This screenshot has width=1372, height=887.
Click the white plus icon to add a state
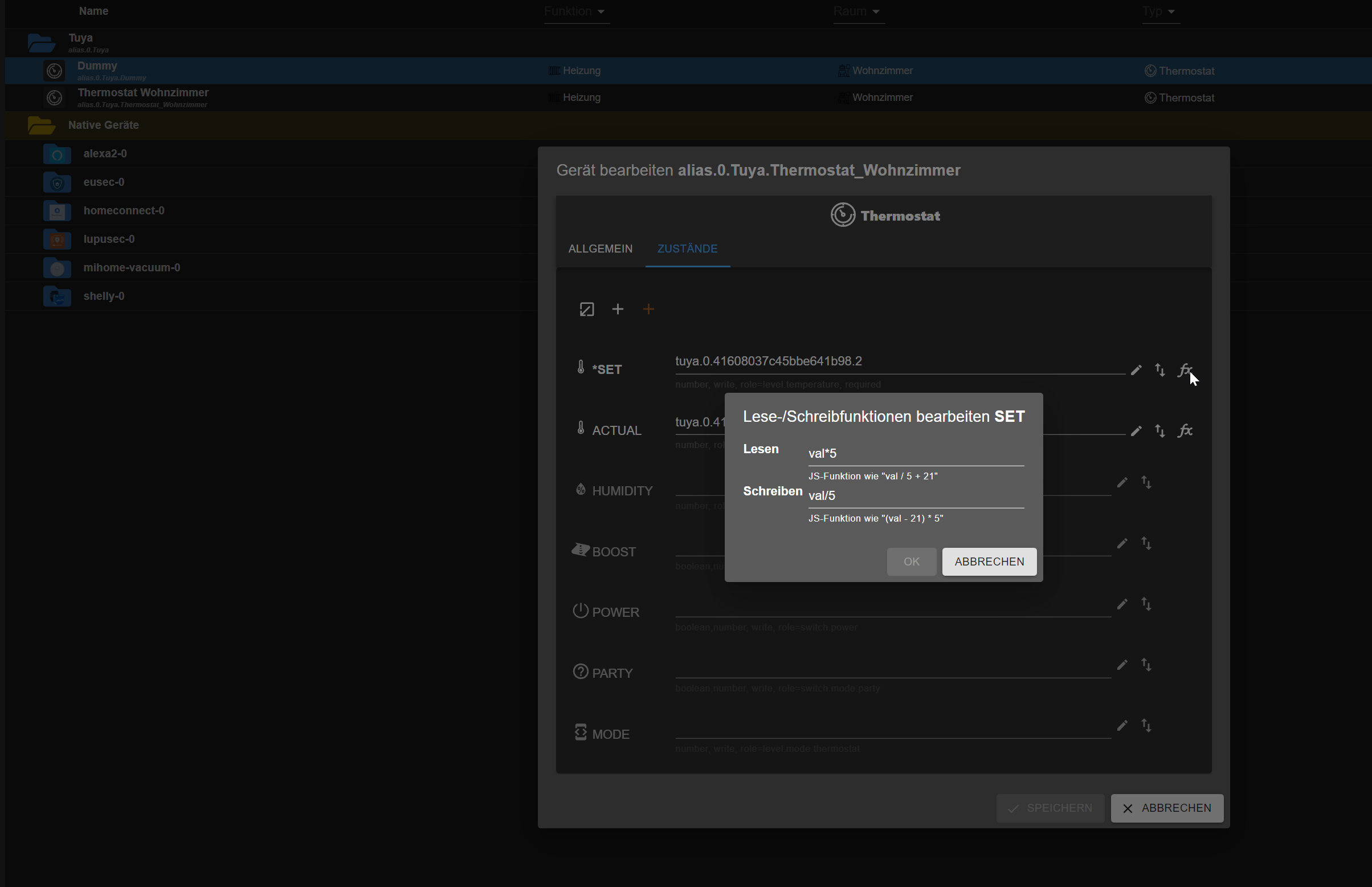click(617, 310)
